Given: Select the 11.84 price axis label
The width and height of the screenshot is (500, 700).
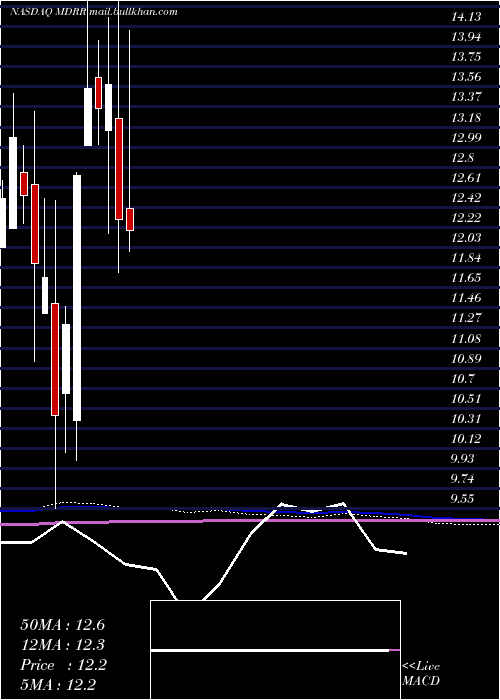Looking at the screenshot, I should click(x=466, y=258).
